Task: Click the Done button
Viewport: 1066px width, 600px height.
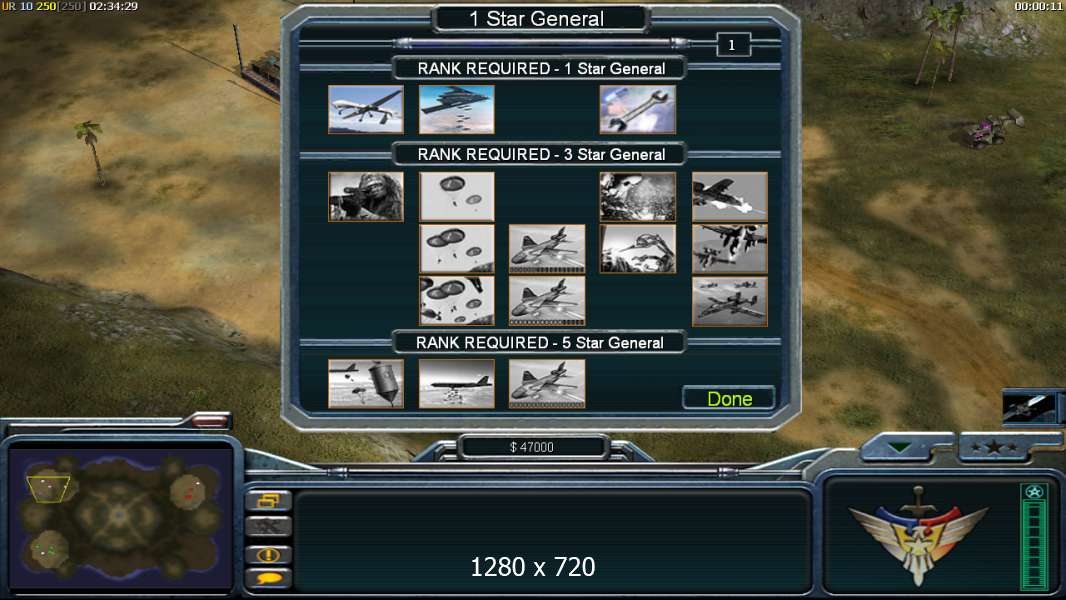Action: pyautogui.click(x=729, y=398)
